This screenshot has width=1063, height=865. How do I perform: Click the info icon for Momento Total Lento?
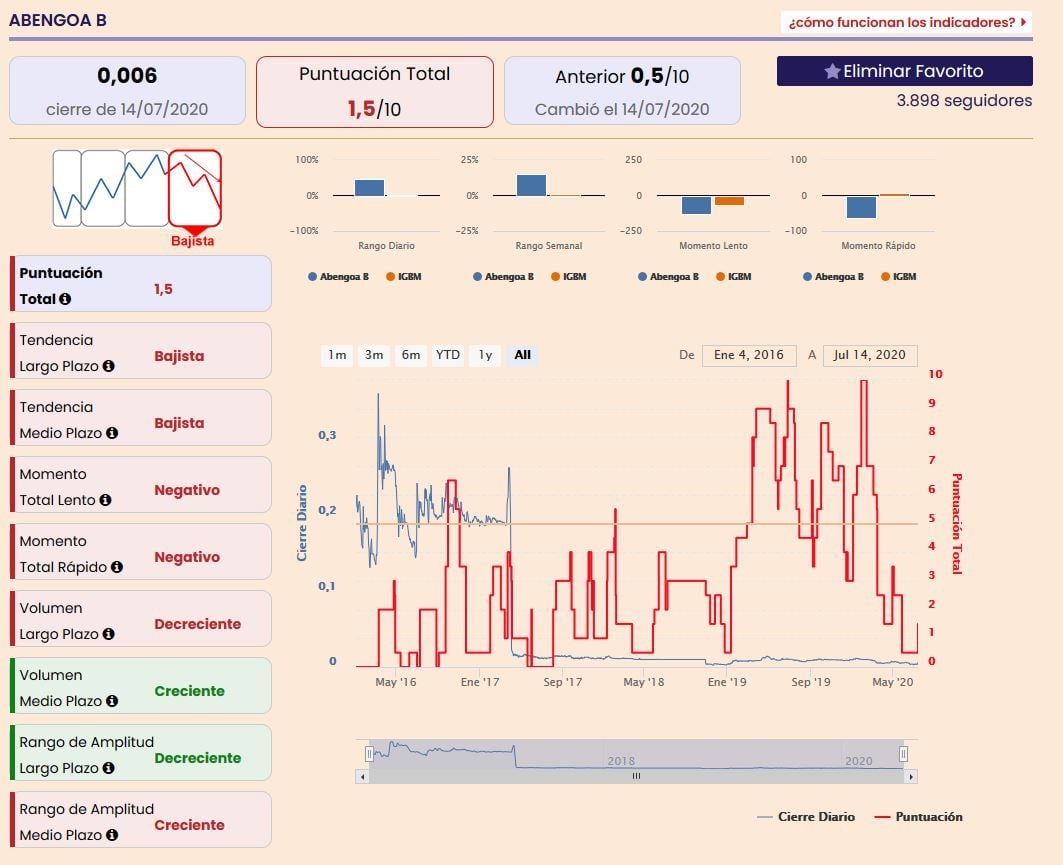105,500
